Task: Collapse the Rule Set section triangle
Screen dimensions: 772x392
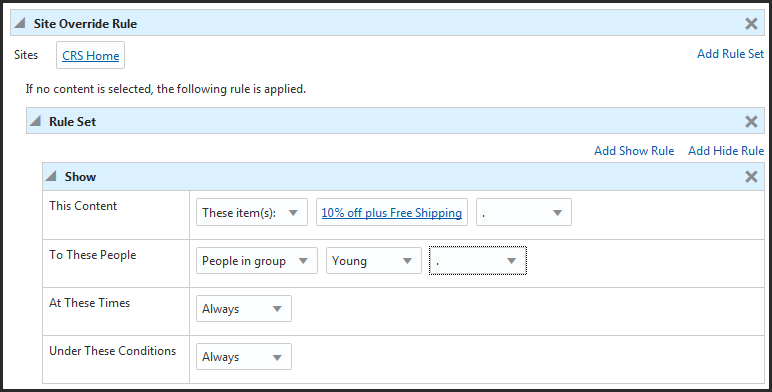Action: pos(35,121)
